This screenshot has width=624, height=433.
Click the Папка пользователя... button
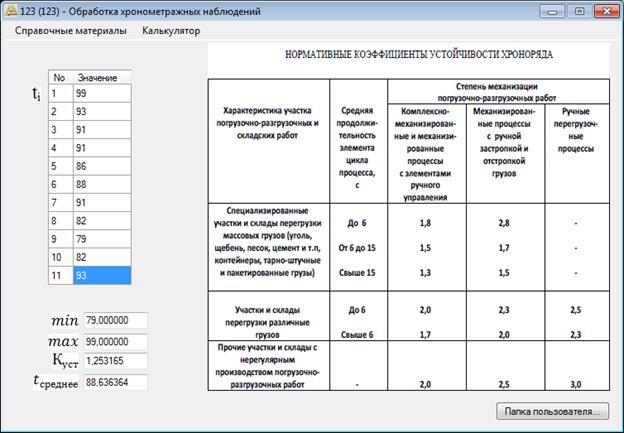(552, 411)
